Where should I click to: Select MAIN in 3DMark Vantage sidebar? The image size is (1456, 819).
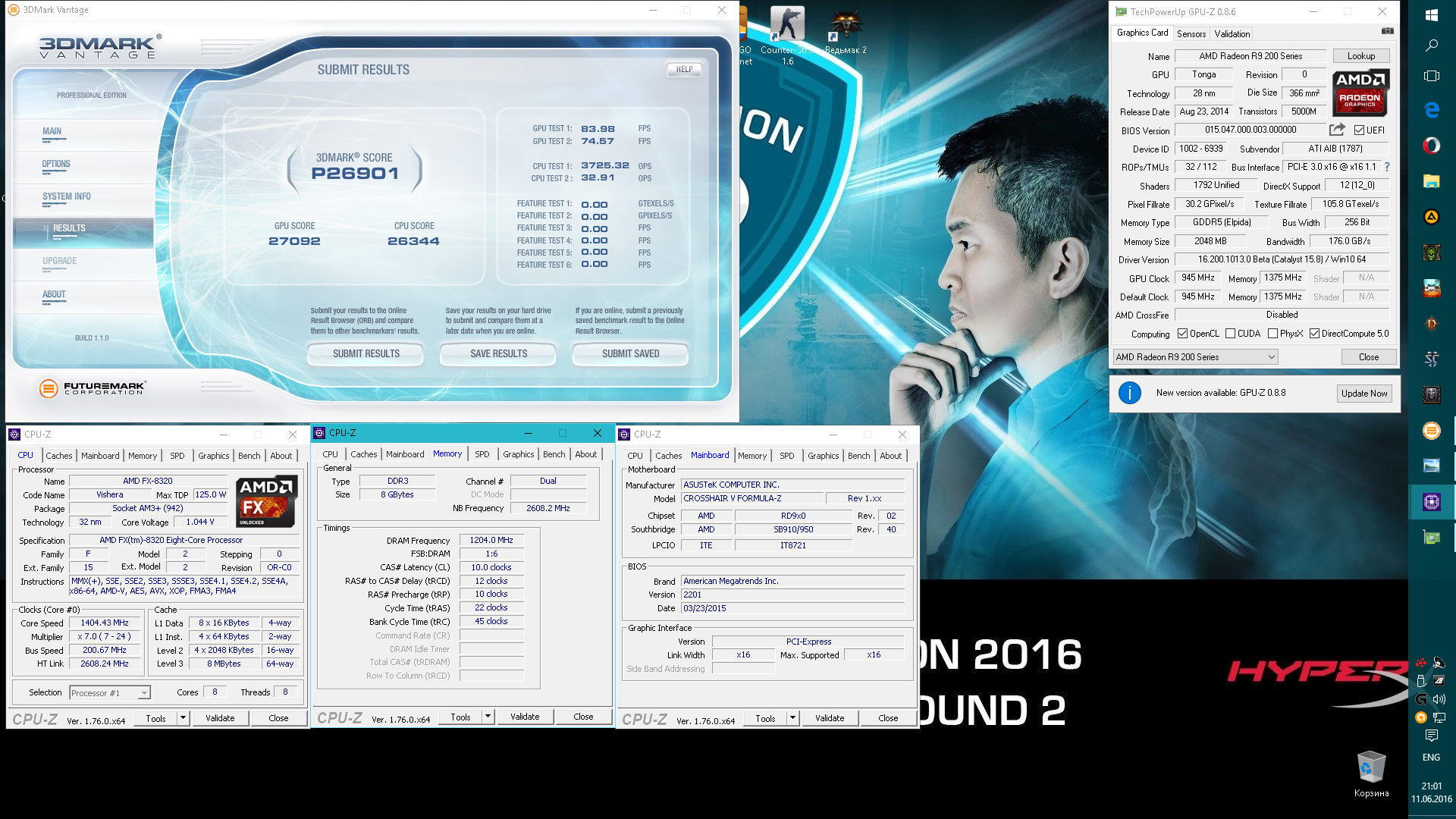click(x=52, y=131)
